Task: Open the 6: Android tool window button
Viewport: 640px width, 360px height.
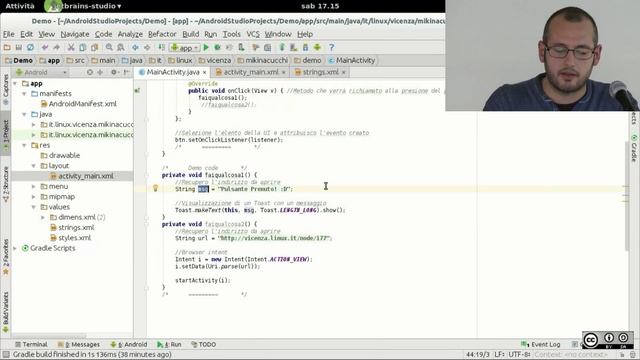Action: (129, 344)
